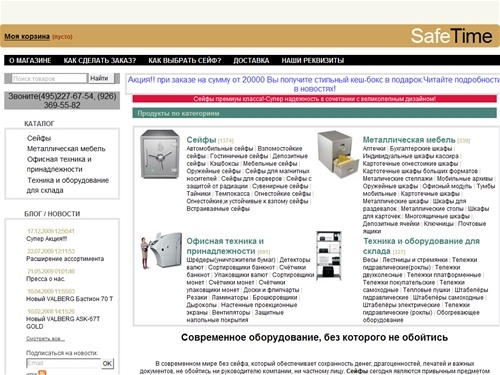Screen dimensions: 500x375
Task: Open Металлические стеллажи subcategory
Action: 397,179
